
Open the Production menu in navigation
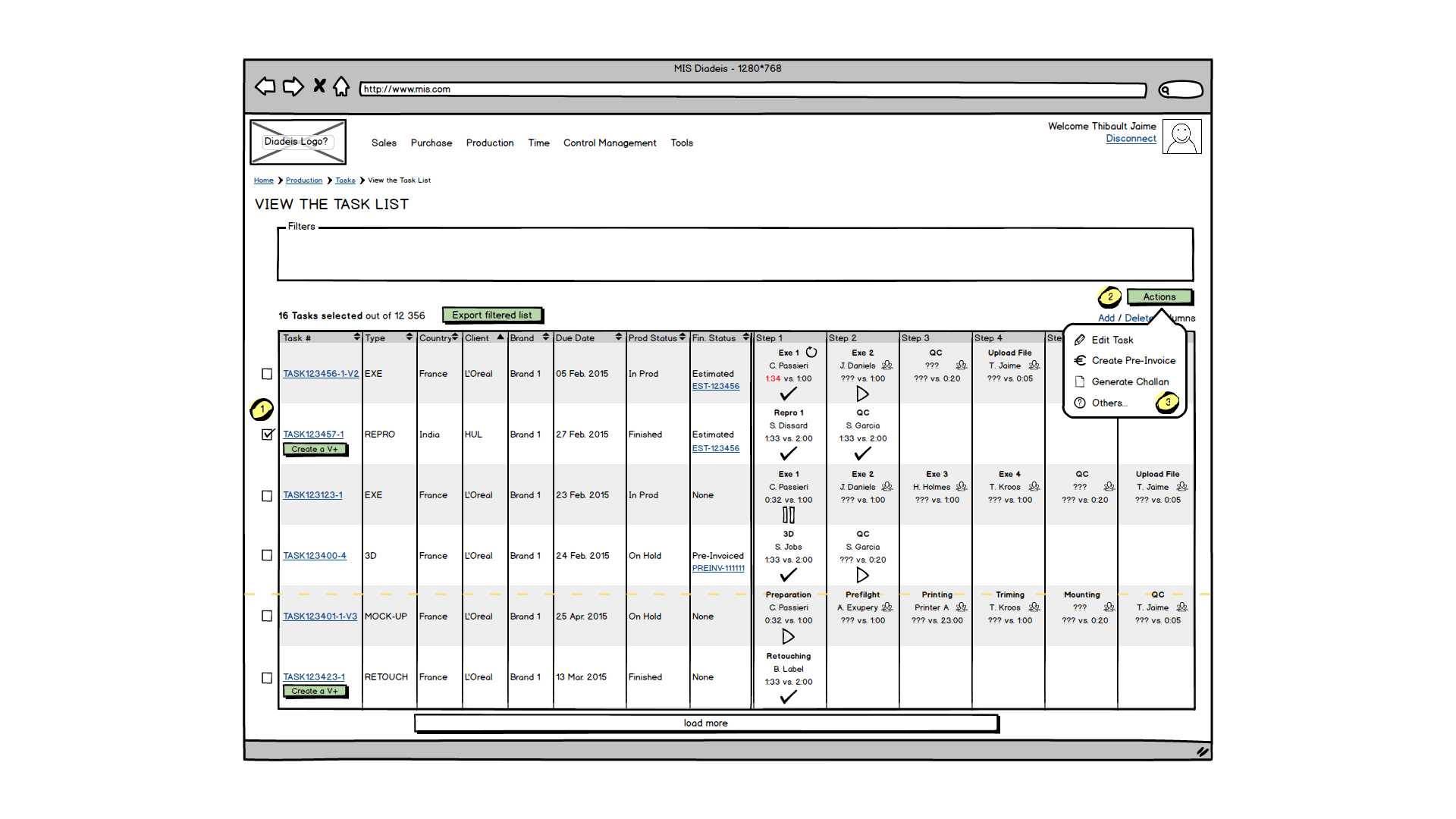(490, 143)
